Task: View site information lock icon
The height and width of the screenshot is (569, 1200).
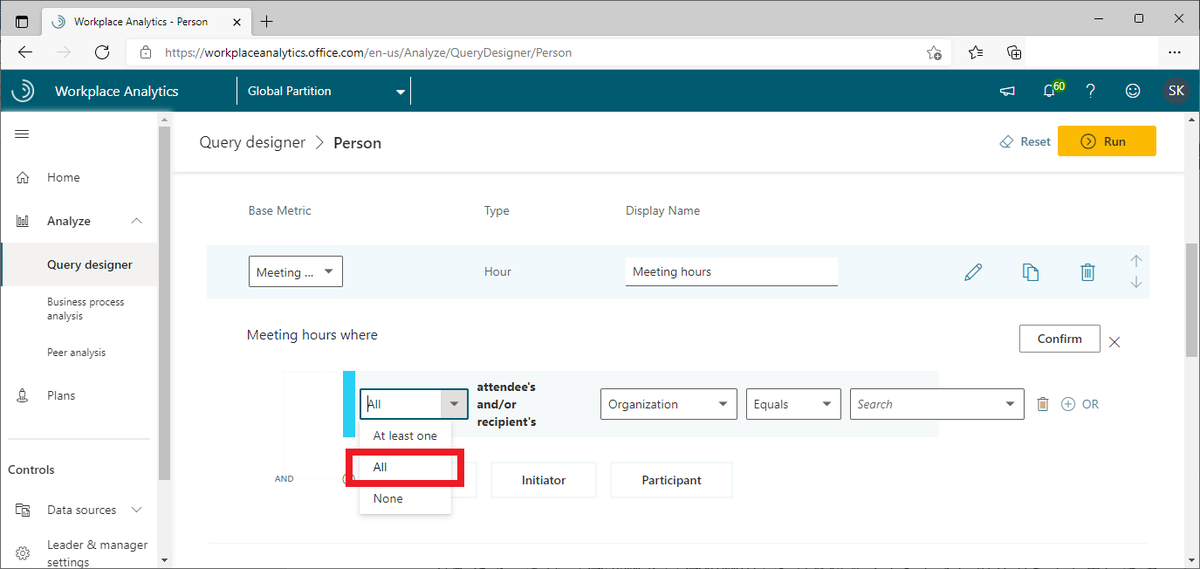Action: pyautogui.click(x=146, y=52)
